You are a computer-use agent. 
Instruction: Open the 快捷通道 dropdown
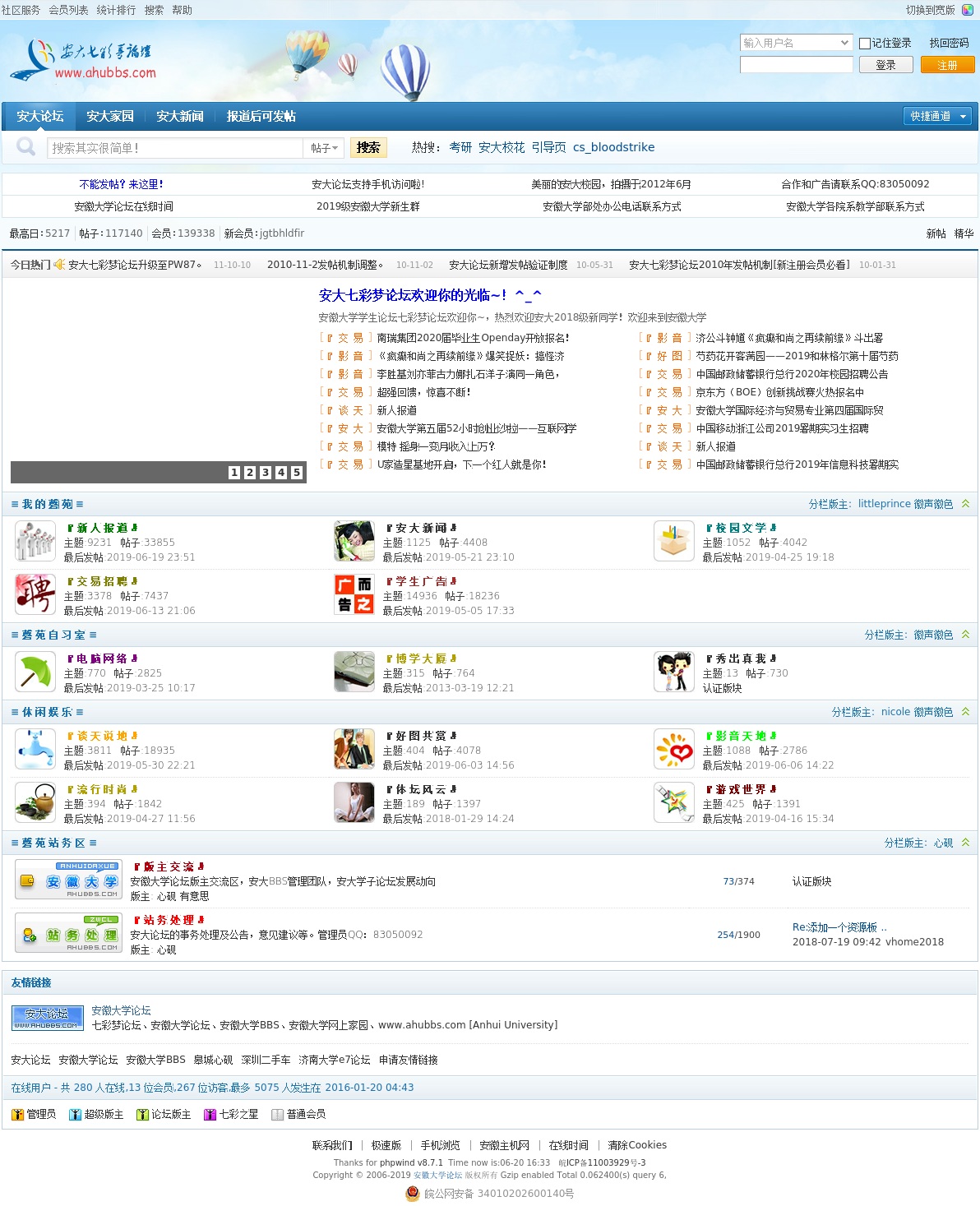(937, 117)
